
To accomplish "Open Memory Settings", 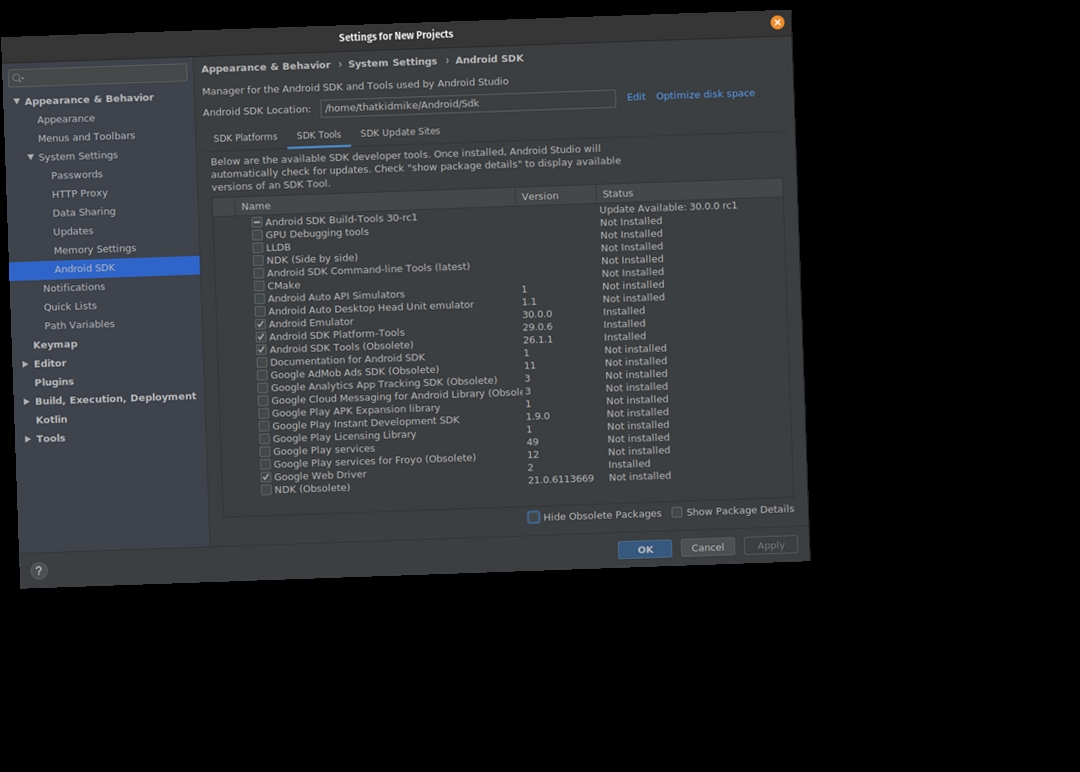I will pos(95,249).
